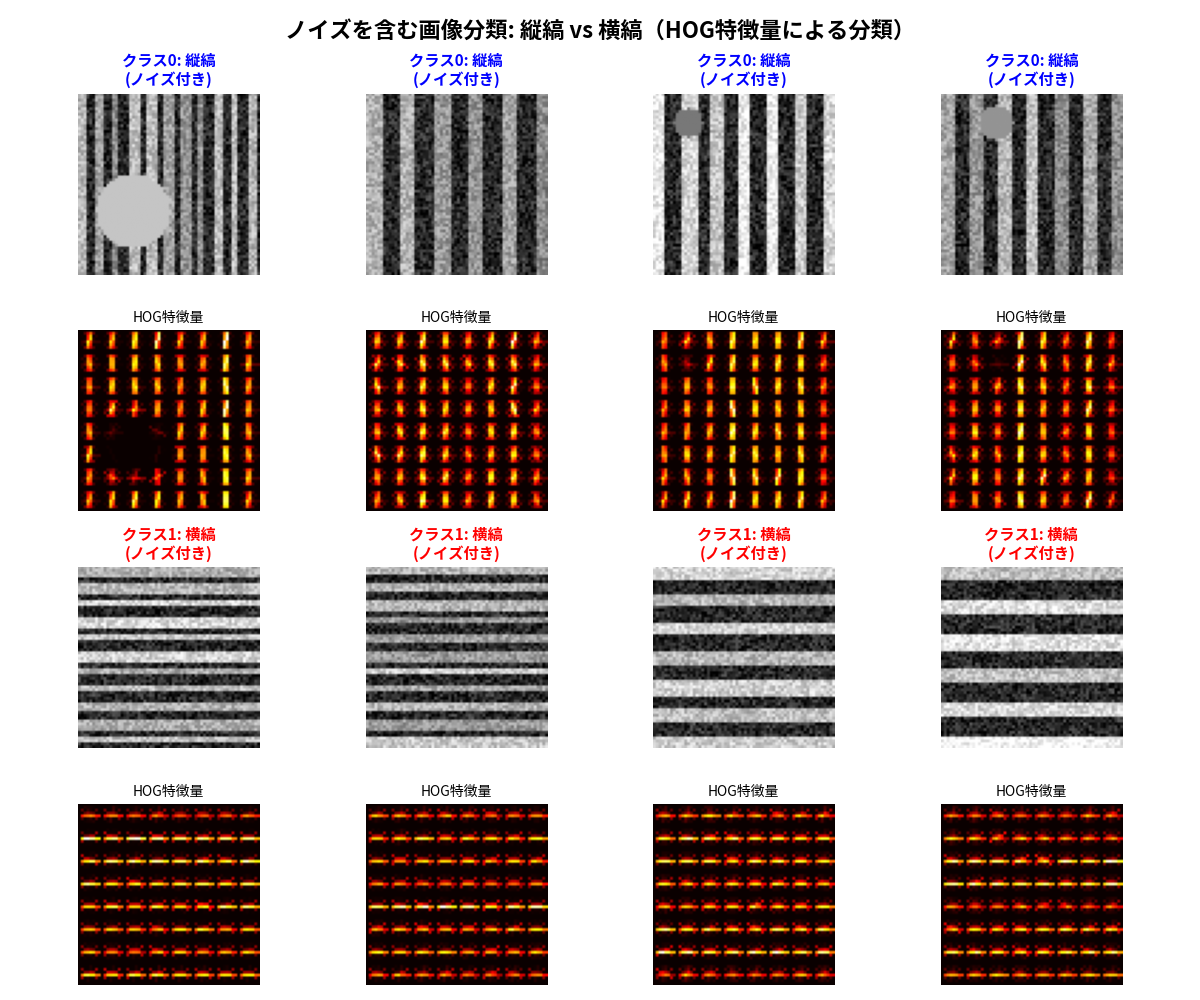Click the figure title about HOG classification
This screenshot has height=1000, width=1200.
[600, 30]
